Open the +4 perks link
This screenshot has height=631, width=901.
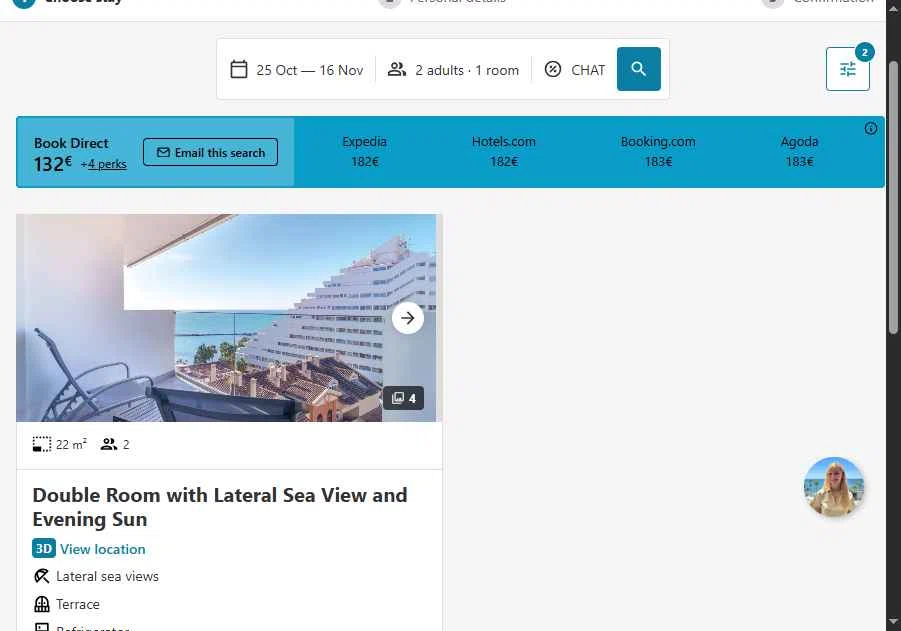pos(103,164)
